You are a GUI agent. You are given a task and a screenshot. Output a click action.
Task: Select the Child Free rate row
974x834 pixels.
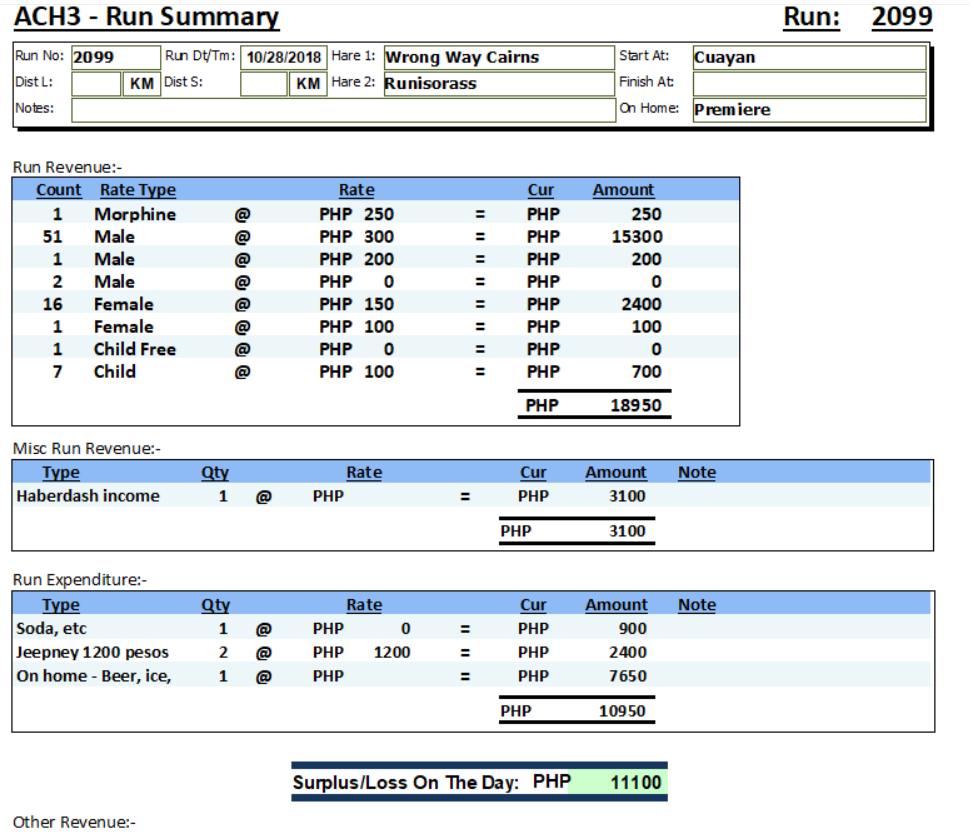point(135,349)
